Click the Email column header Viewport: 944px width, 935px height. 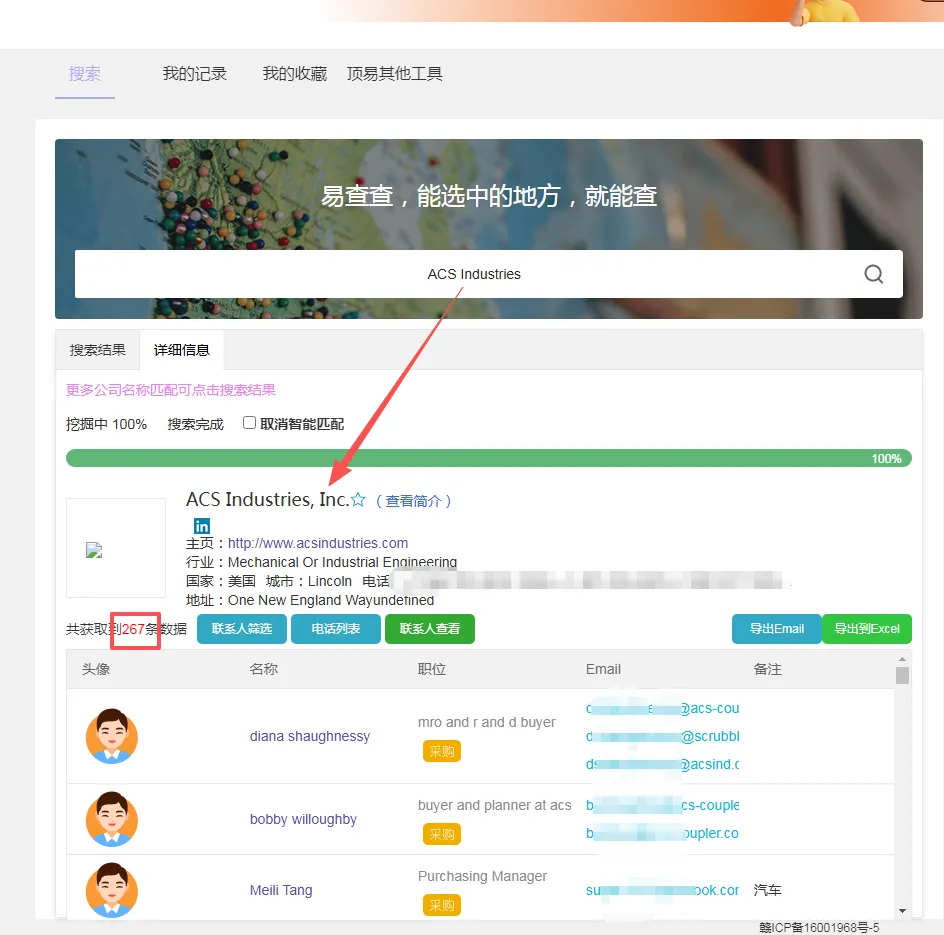(x=603, y=669)
